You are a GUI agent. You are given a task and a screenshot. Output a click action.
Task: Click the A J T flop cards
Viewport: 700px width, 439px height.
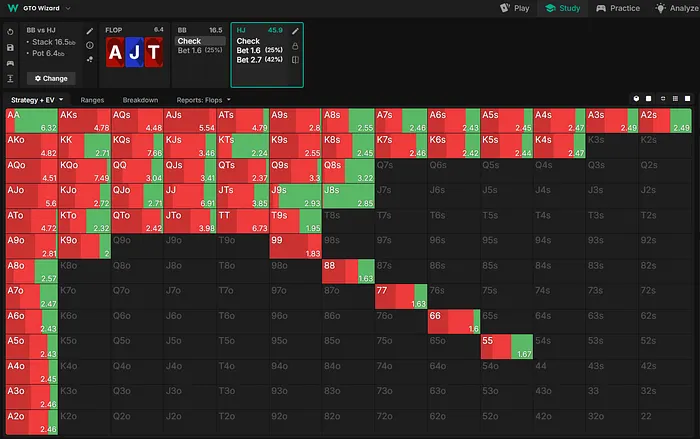click(x=135, y=53)
